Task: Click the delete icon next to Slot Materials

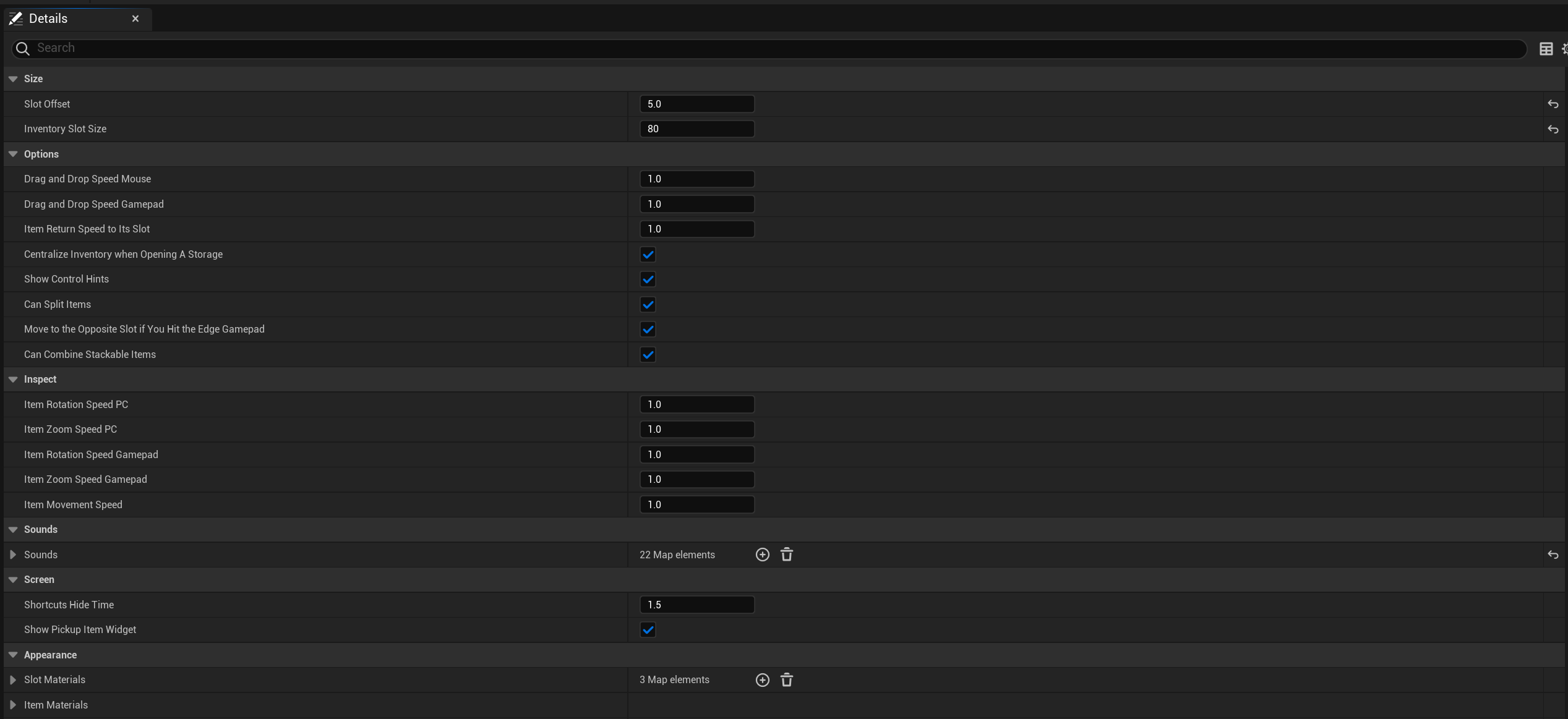Action: pos(787,680)
